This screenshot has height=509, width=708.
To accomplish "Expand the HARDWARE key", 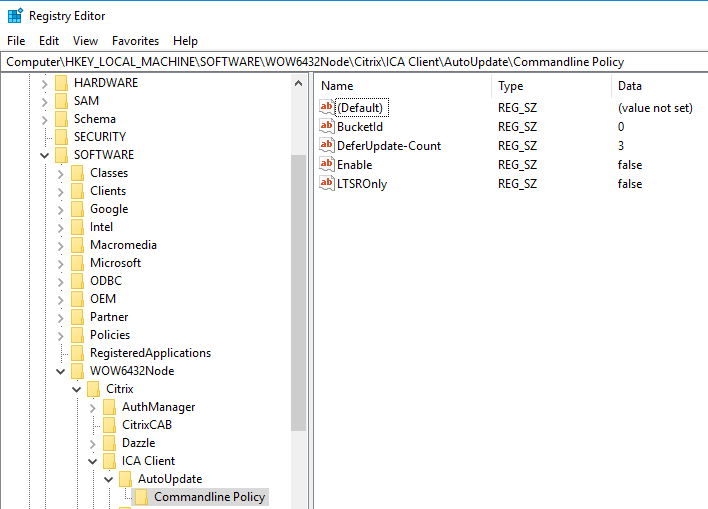I will [x=44, y=84].
